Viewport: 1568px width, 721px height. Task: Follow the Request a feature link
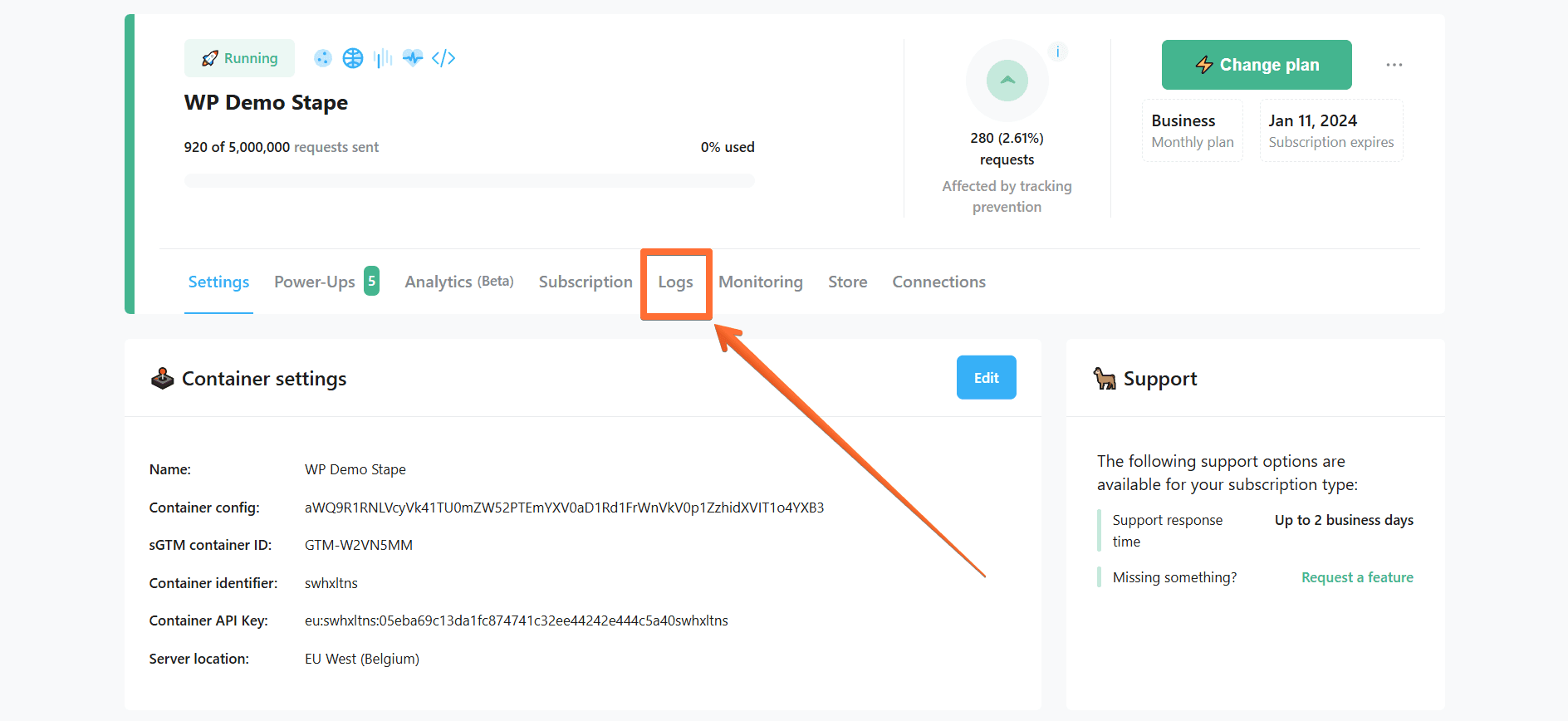point(1356,577)
